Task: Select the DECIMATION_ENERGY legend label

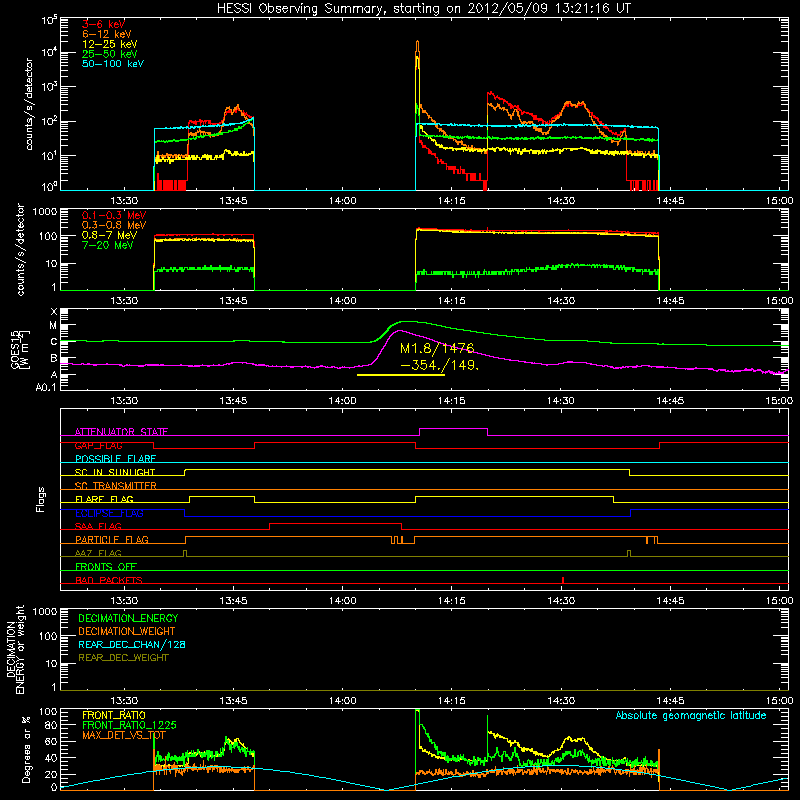Action: click(x=128, y=618)
